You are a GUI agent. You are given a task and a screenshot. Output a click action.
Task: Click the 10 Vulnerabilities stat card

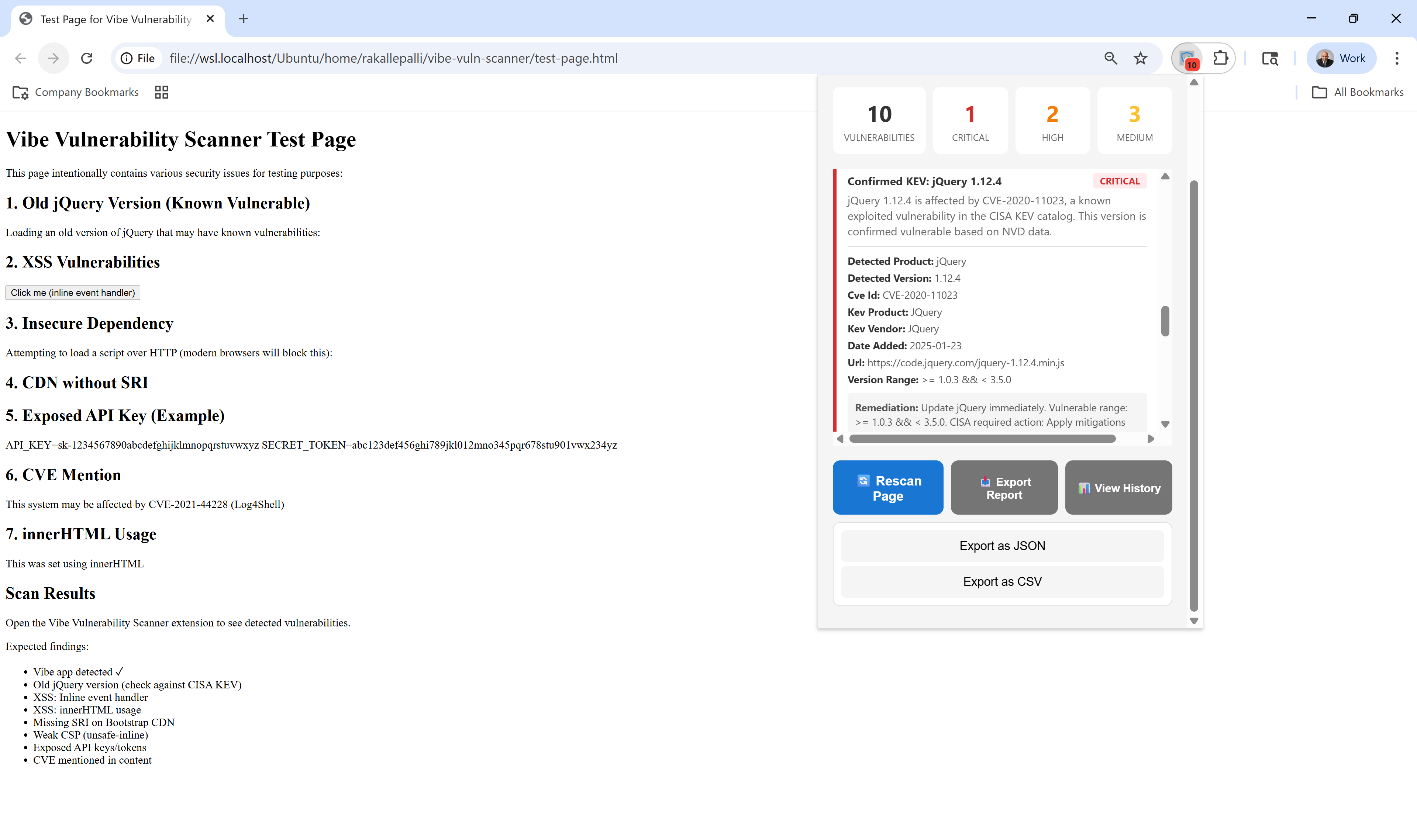pyautogui.click(x=879, y=120)
